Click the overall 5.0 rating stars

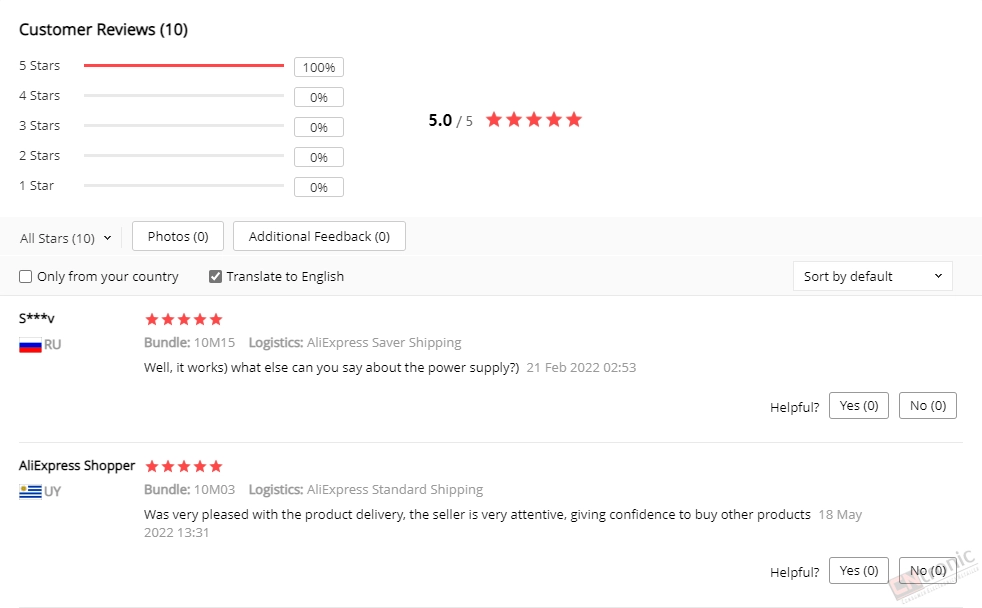[534, 120]
